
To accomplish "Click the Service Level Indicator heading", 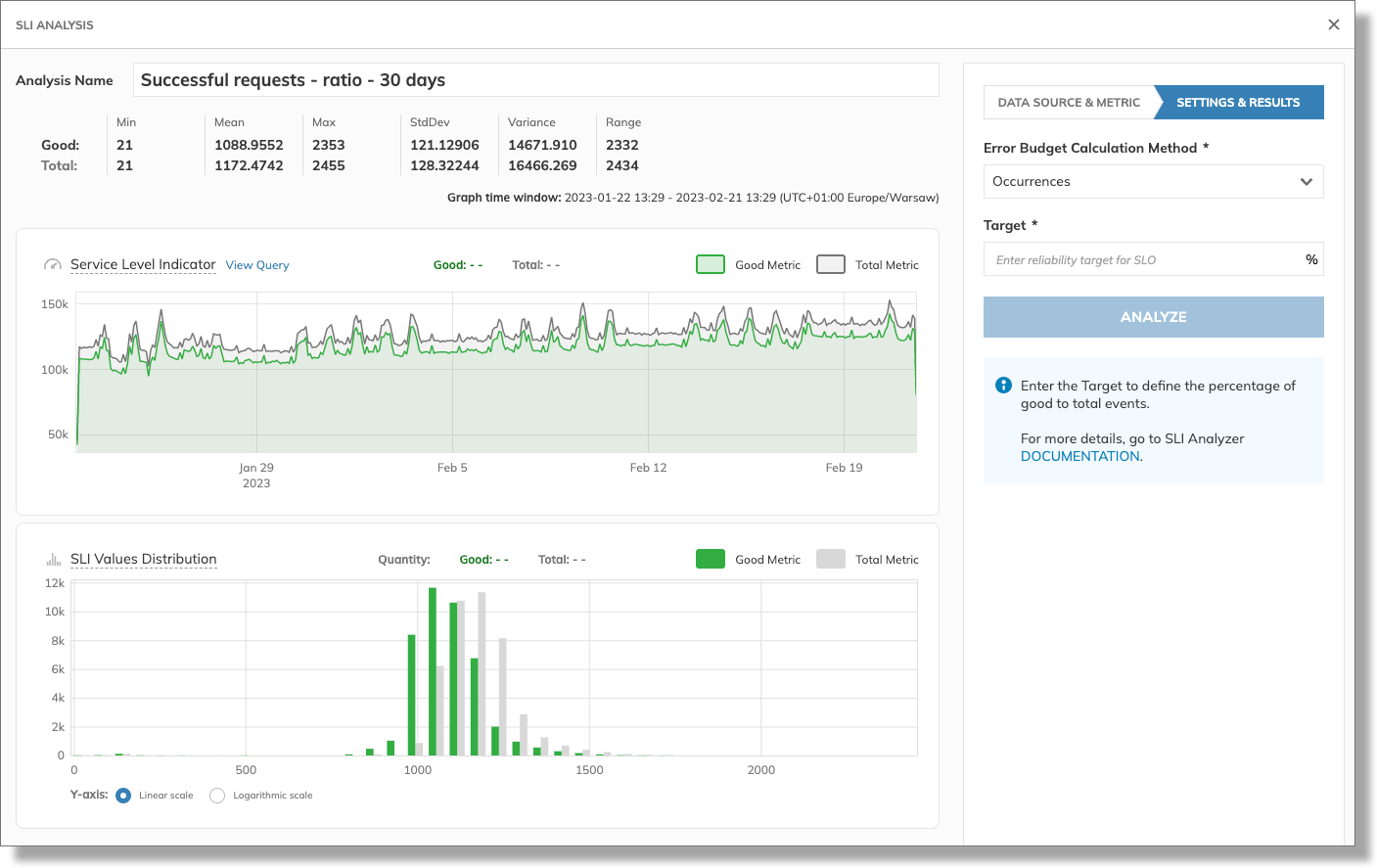I will (143, 264).
